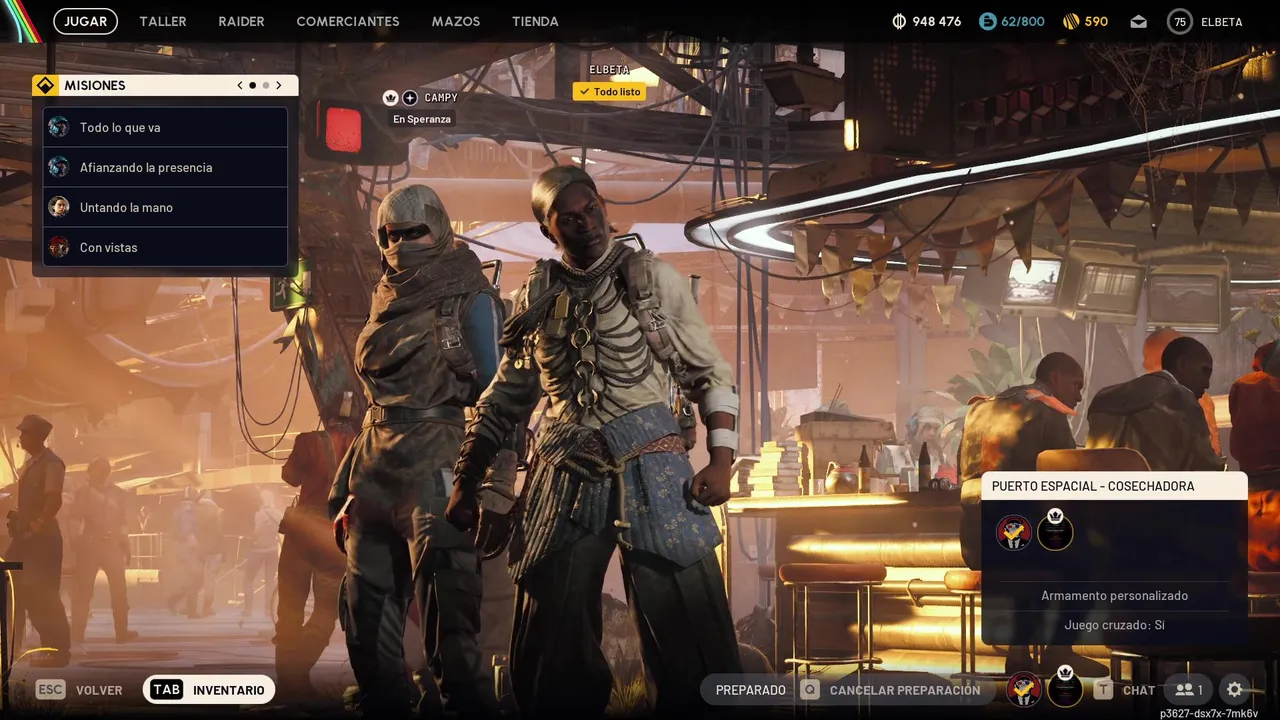Click the ESC key icon

pyautogui.click(x=50, y=689)
